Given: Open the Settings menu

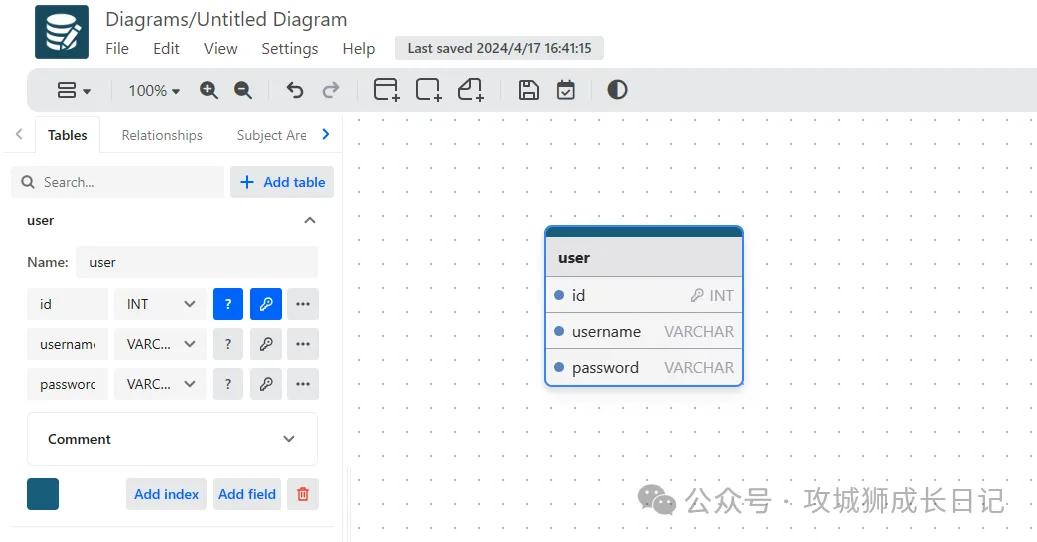Looking at the screenshot, I should coord(289,48).
